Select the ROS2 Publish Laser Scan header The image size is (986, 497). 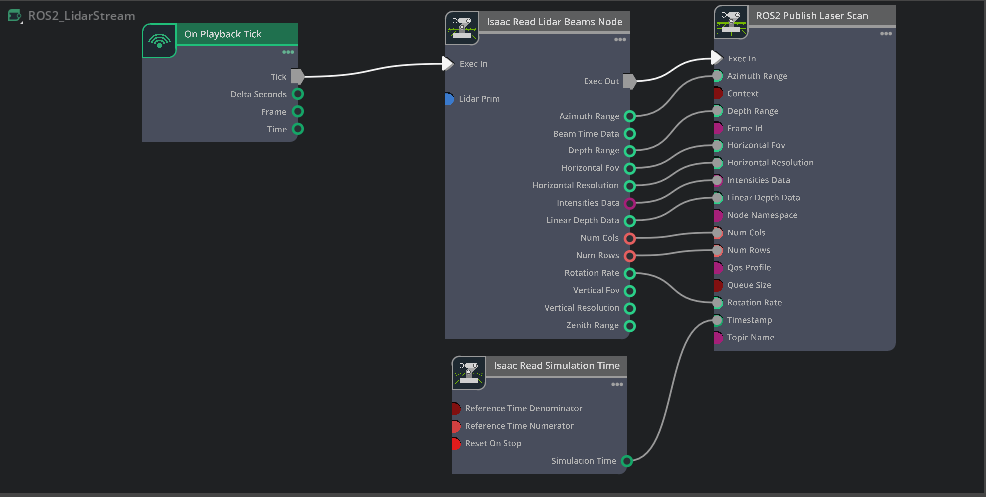tap(821, 16)
